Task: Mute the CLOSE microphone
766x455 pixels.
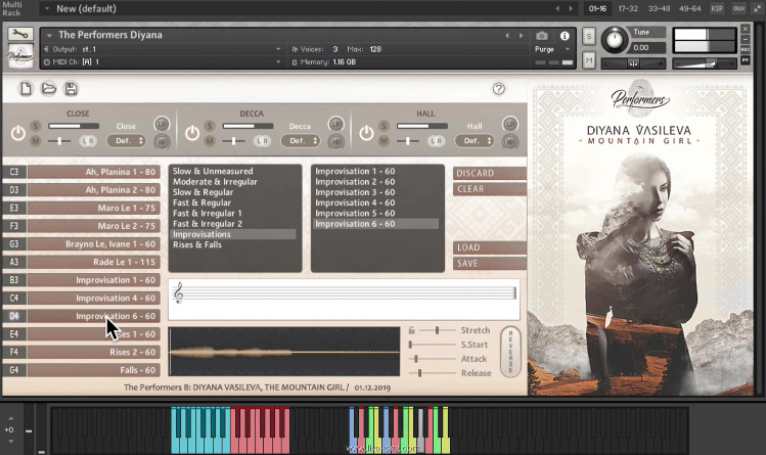Action: point(35,141)
